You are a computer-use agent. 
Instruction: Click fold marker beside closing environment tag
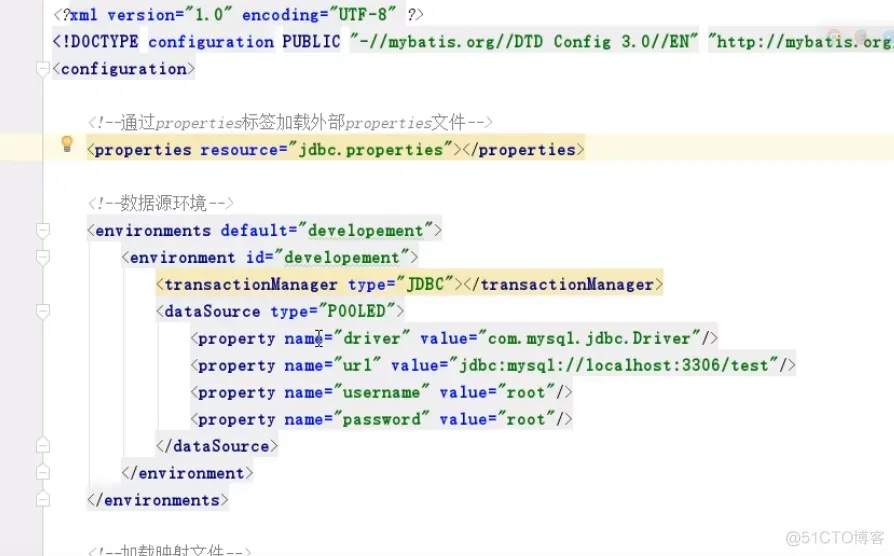(x=43, y=473)
